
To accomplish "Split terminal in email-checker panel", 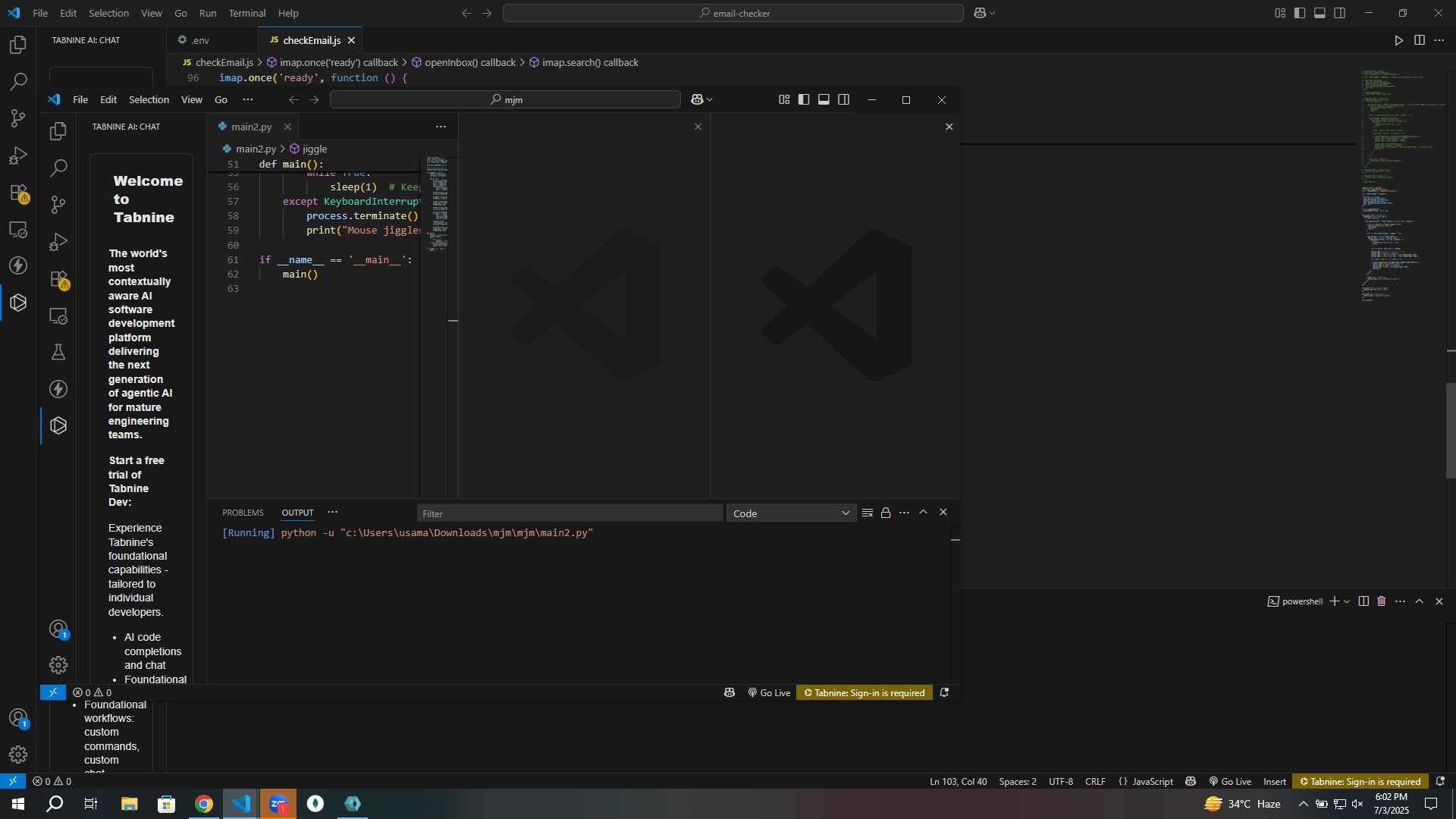I will point(1363,601).
